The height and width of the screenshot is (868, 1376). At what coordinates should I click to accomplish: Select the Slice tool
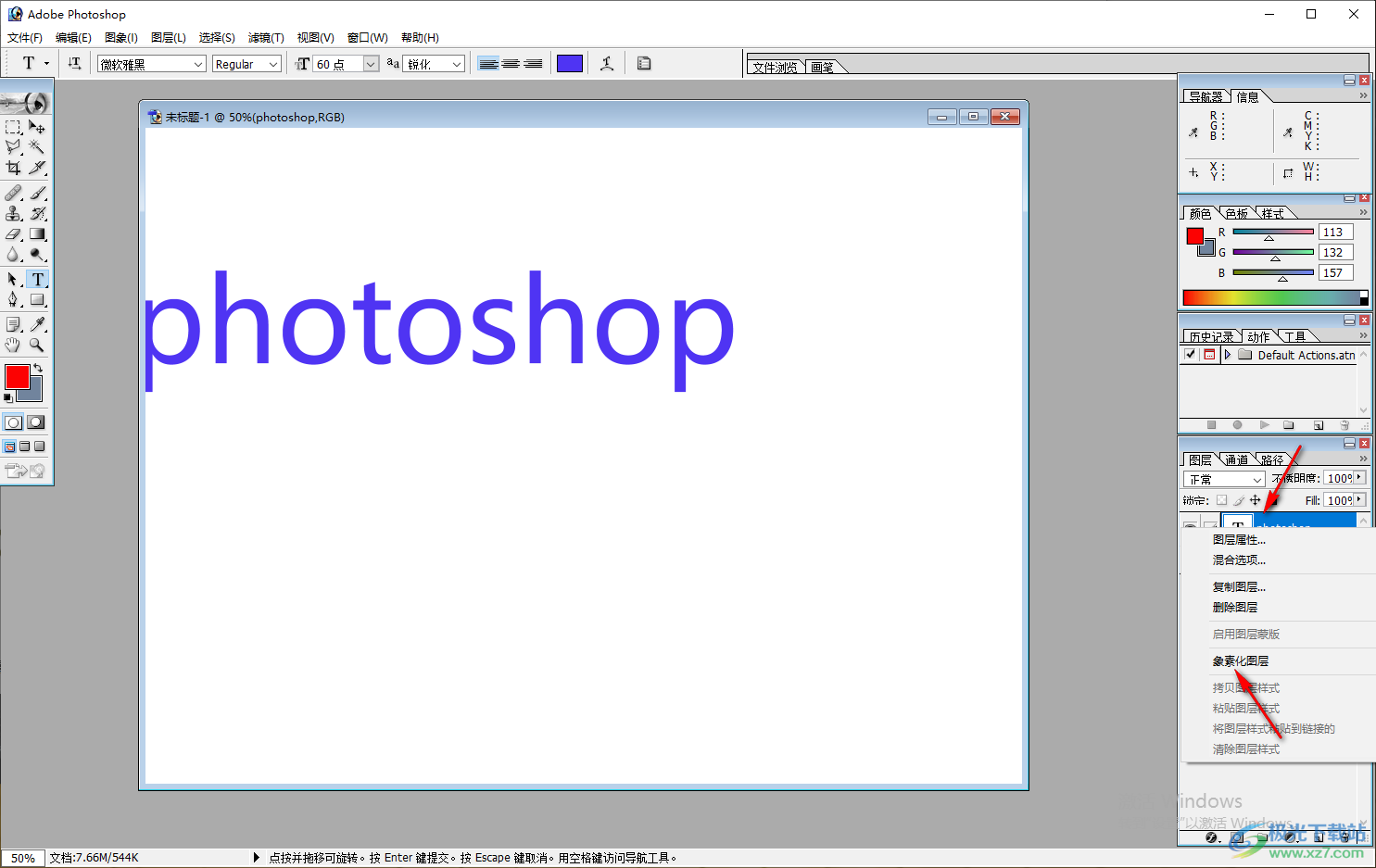coord(37,168)
